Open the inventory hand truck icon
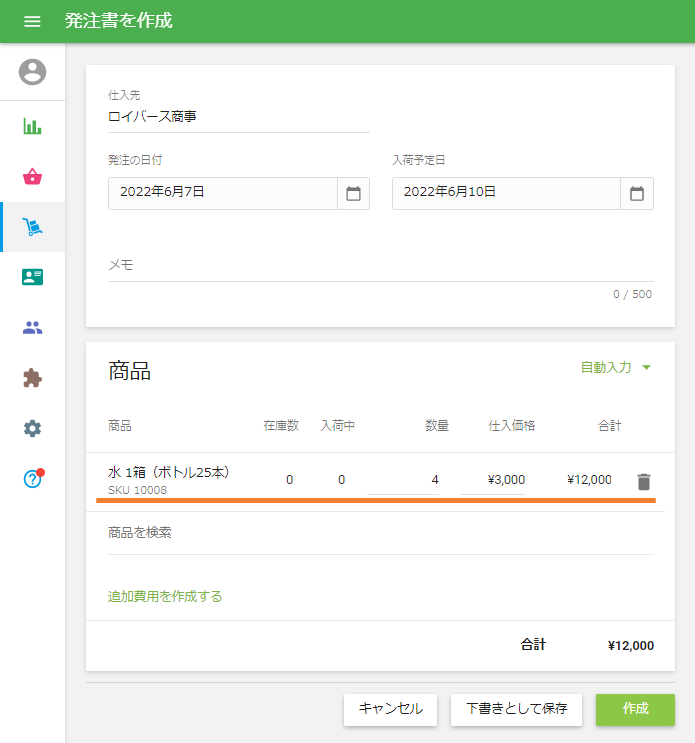Image resolution: width=695 pixels, height=743 pixels. point(32,227)
